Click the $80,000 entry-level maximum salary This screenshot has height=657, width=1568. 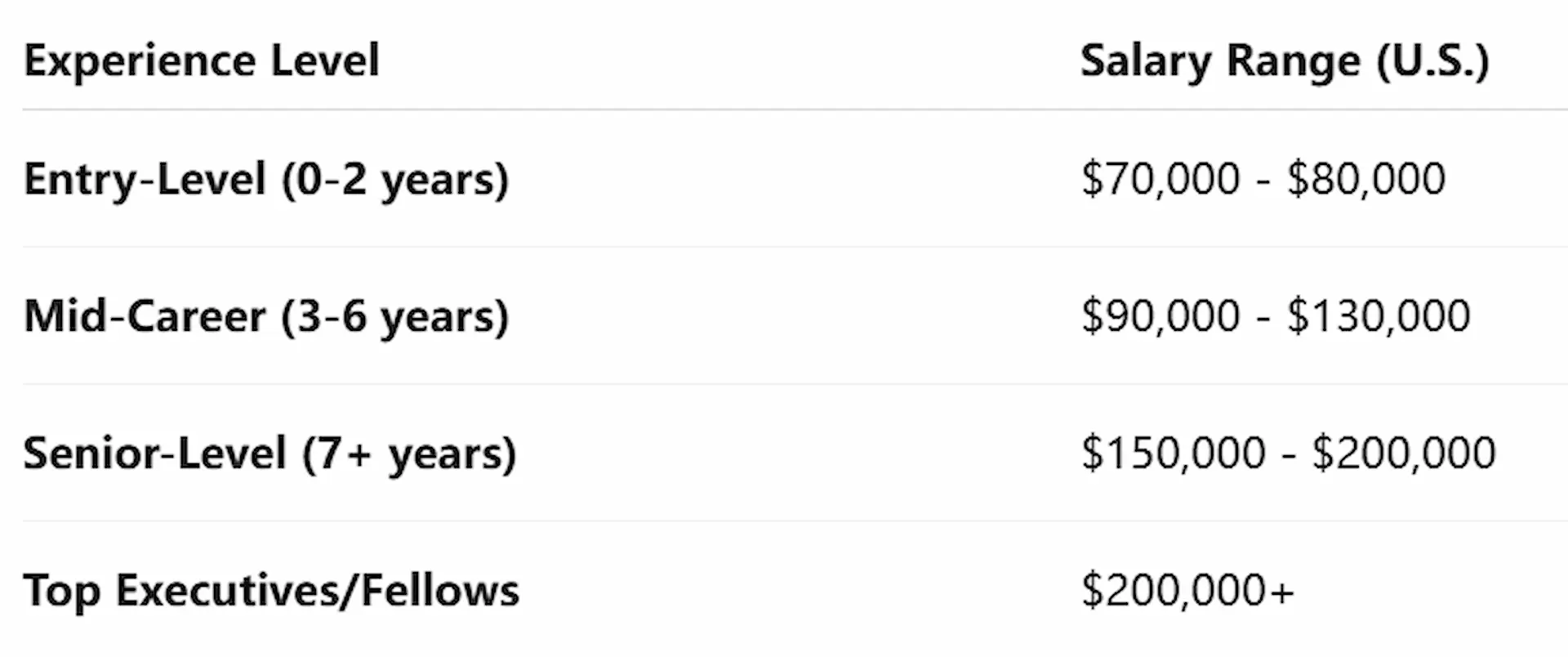[1366, 179]
